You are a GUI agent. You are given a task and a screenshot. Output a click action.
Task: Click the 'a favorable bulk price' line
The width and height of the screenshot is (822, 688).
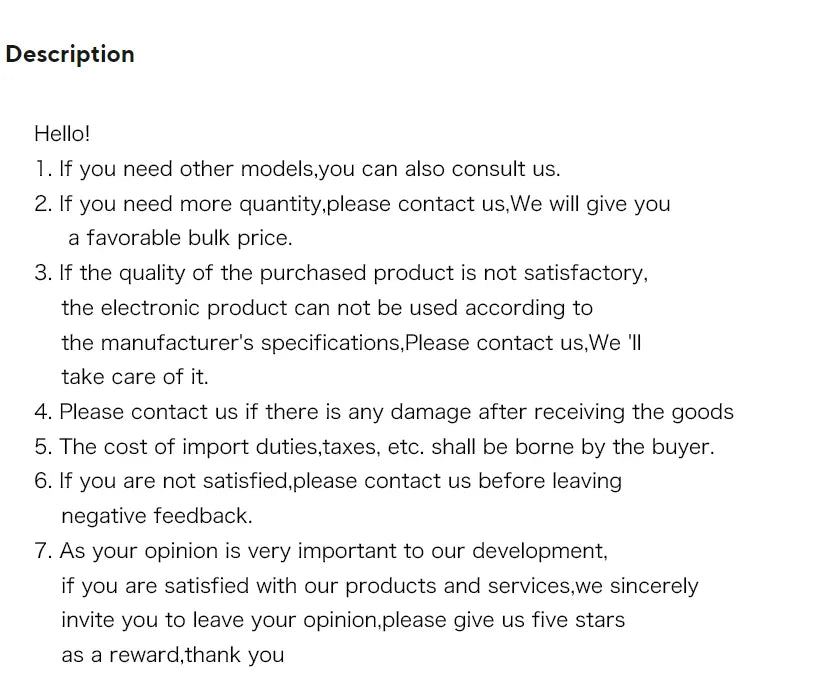[x=180, y=238]
